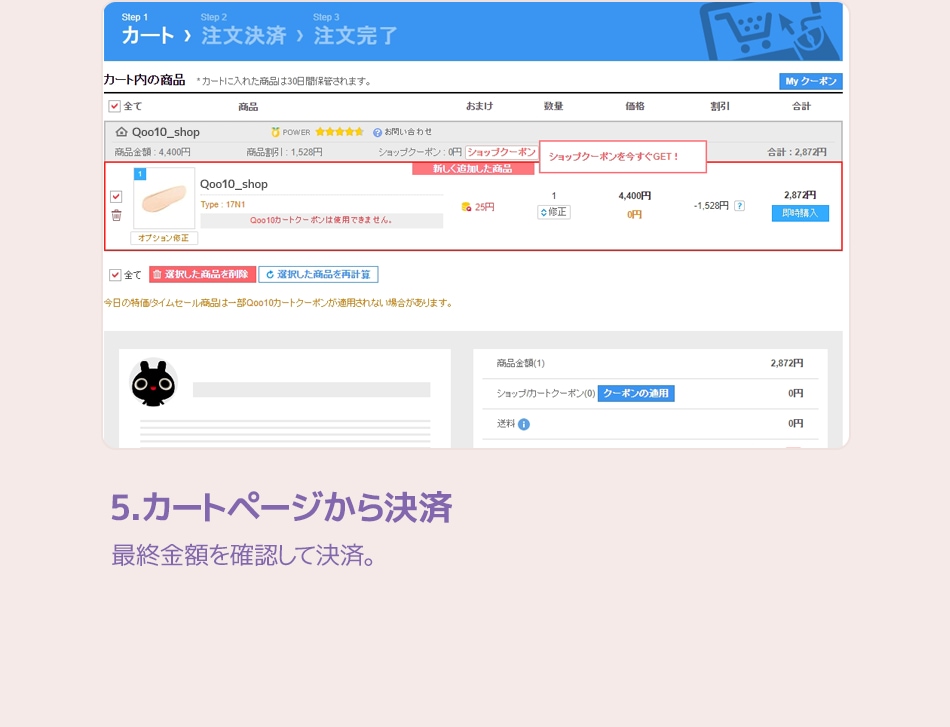950x727 pixels.
Task: Click the 即時購入 buy now button
Action: pos(800,213)
